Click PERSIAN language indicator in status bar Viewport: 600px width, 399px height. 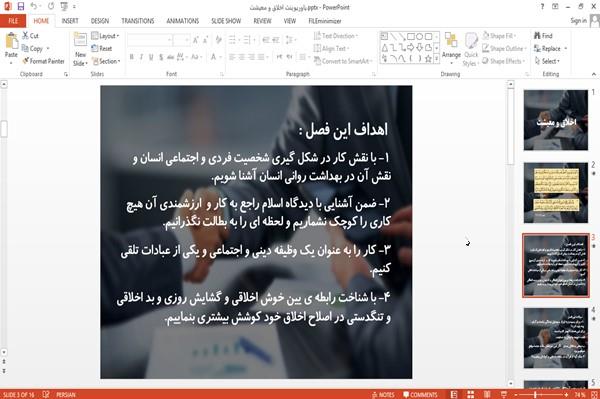(66, 394)
